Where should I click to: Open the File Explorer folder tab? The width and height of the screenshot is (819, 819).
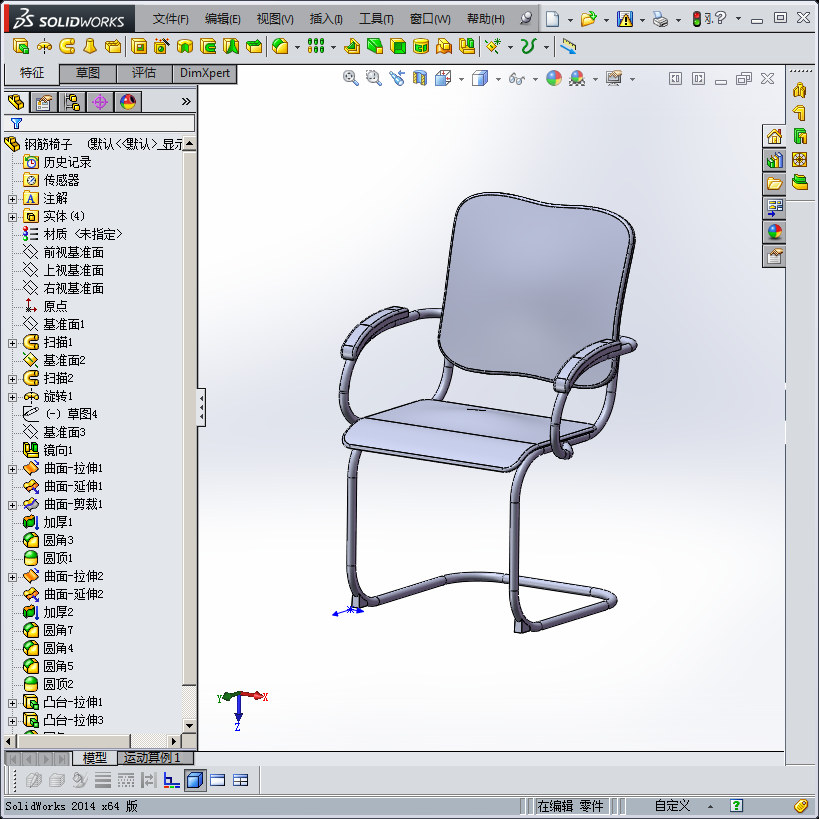774,184
